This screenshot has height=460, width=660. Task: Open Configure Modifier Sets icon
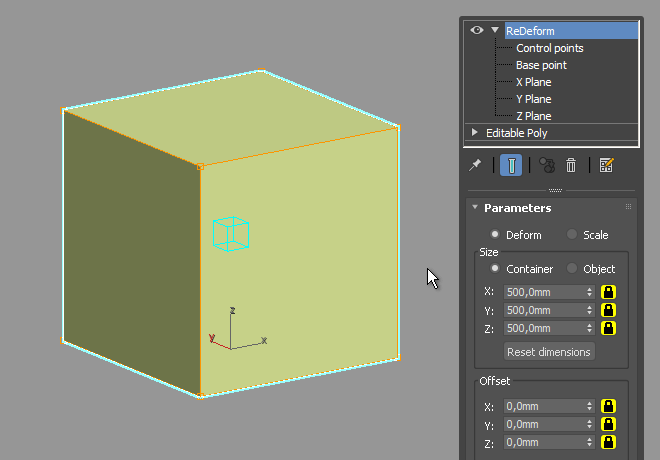point(607,165)
